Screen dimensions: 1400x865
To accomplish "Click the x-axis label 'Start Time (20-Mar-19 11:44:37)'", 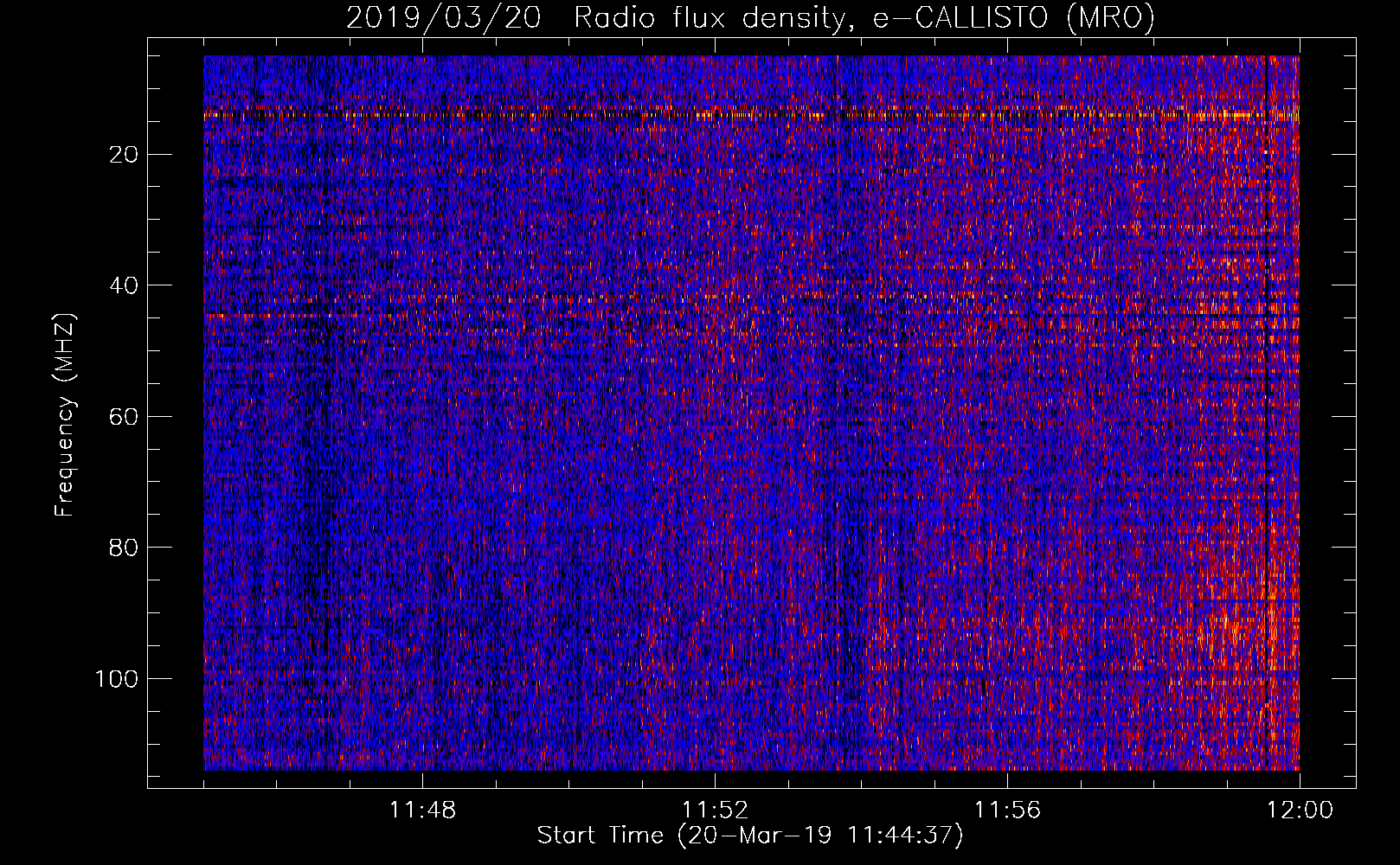I will click(750, 836).
